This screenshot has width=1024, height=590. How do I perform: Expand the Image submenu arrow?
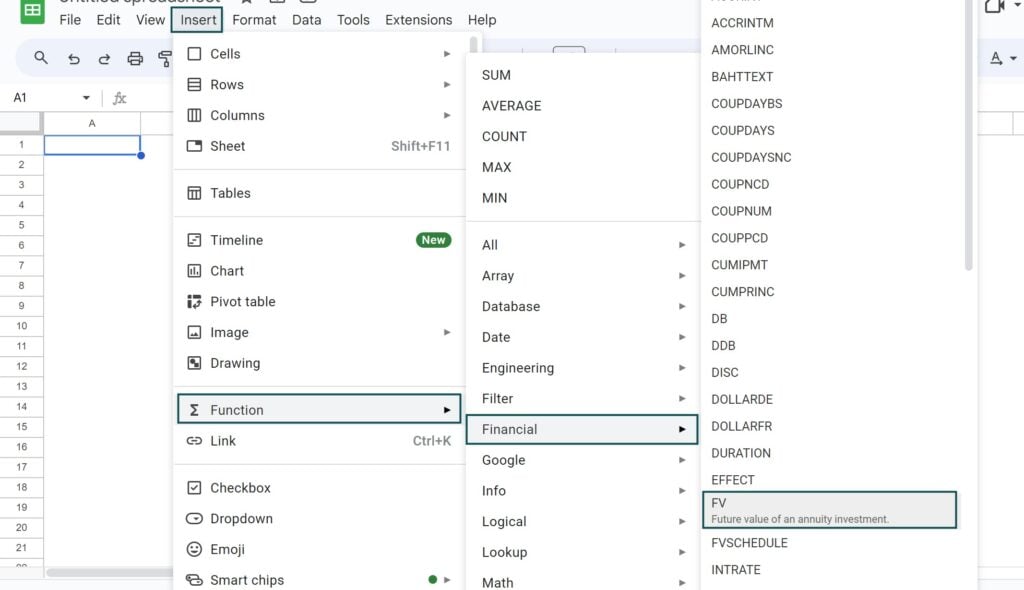[447, 332]
